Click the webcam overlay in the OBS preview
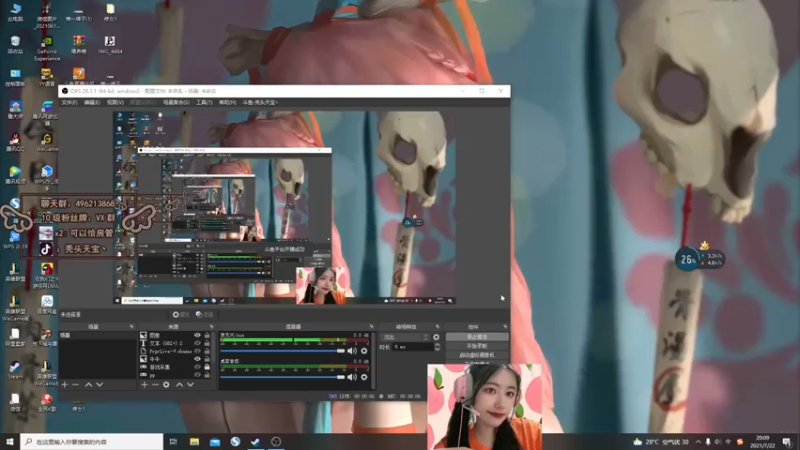The width and height of the screenshot is (800, 450). [320, 286]
